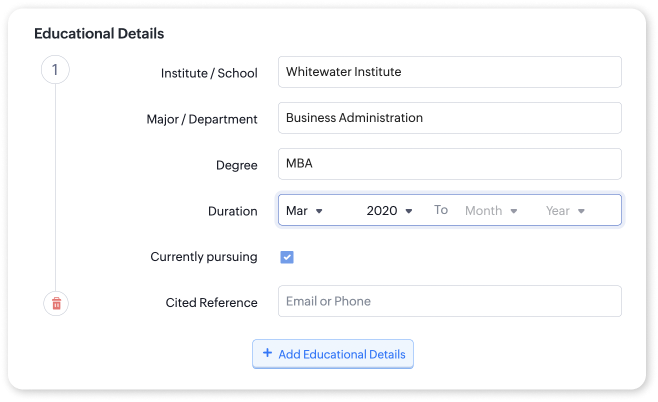
Task: Click the Institute / School label
Action: (x=209, y=73)
